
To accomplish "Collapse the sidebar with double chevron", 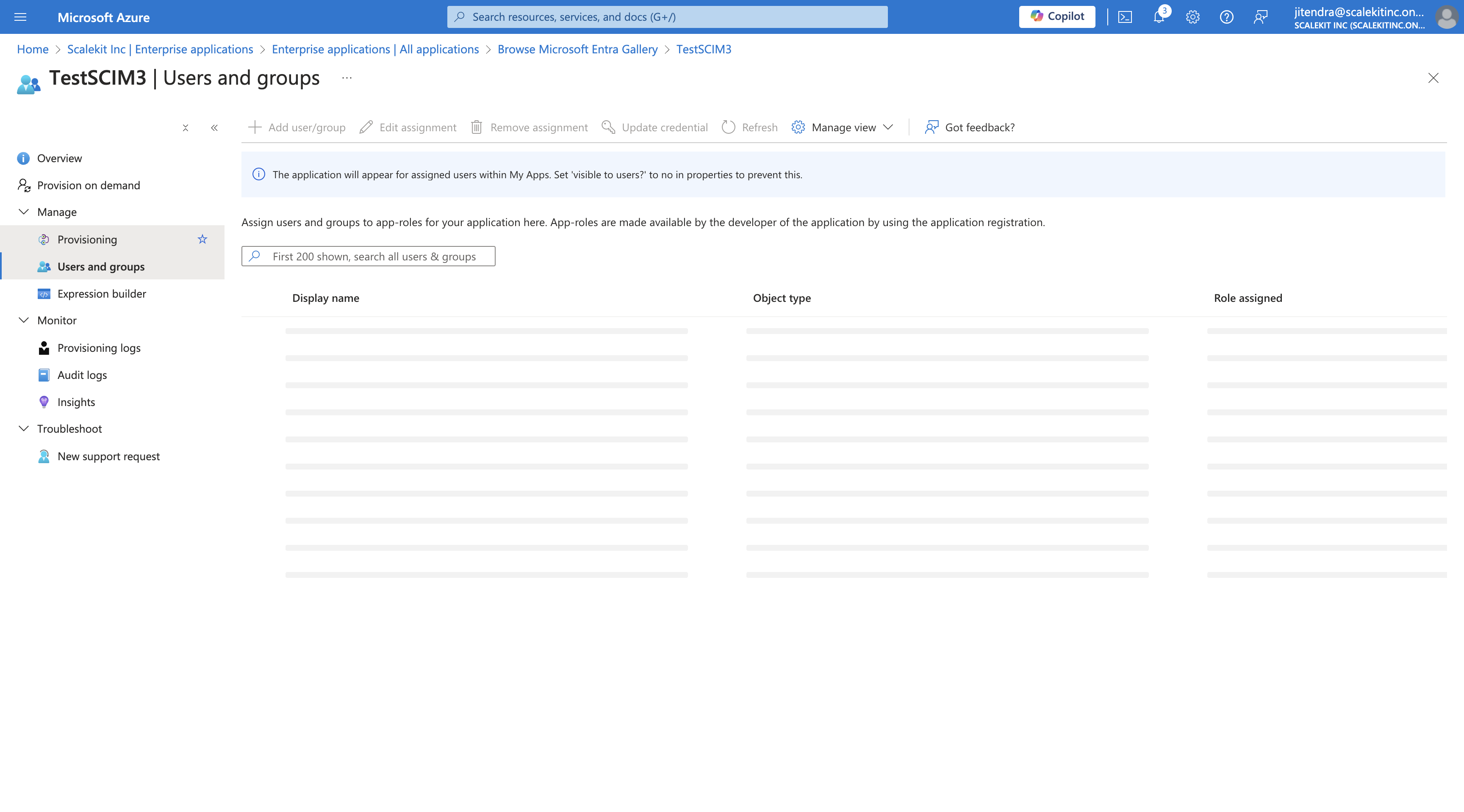I will (x=214, y=128).
